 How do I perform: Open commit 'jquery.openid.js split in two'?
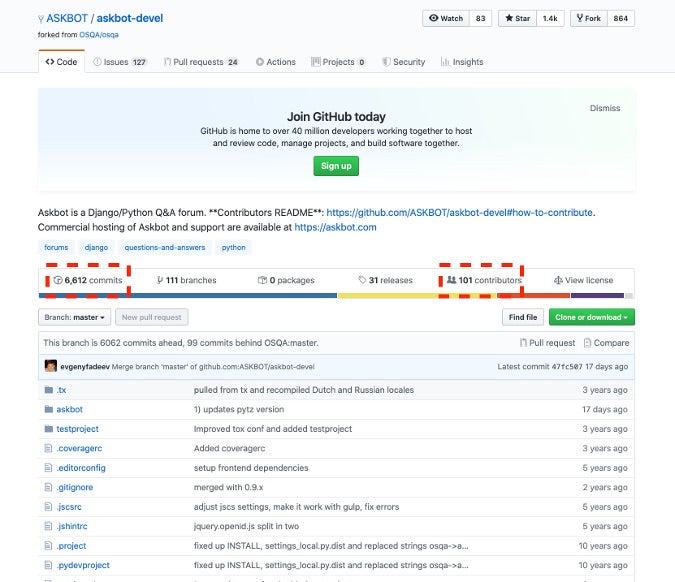(246, 526)
